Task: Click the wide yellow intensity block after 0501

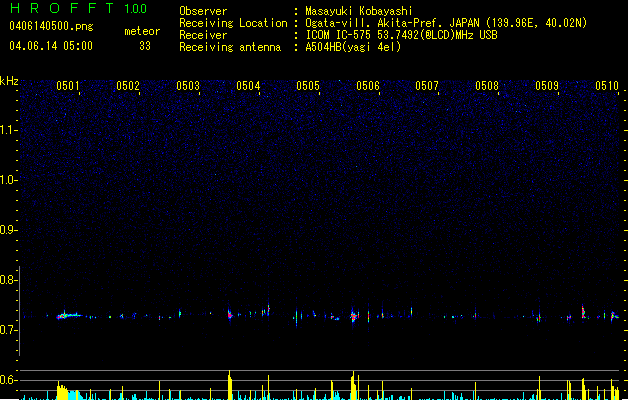Action: (x=63, y=391)
